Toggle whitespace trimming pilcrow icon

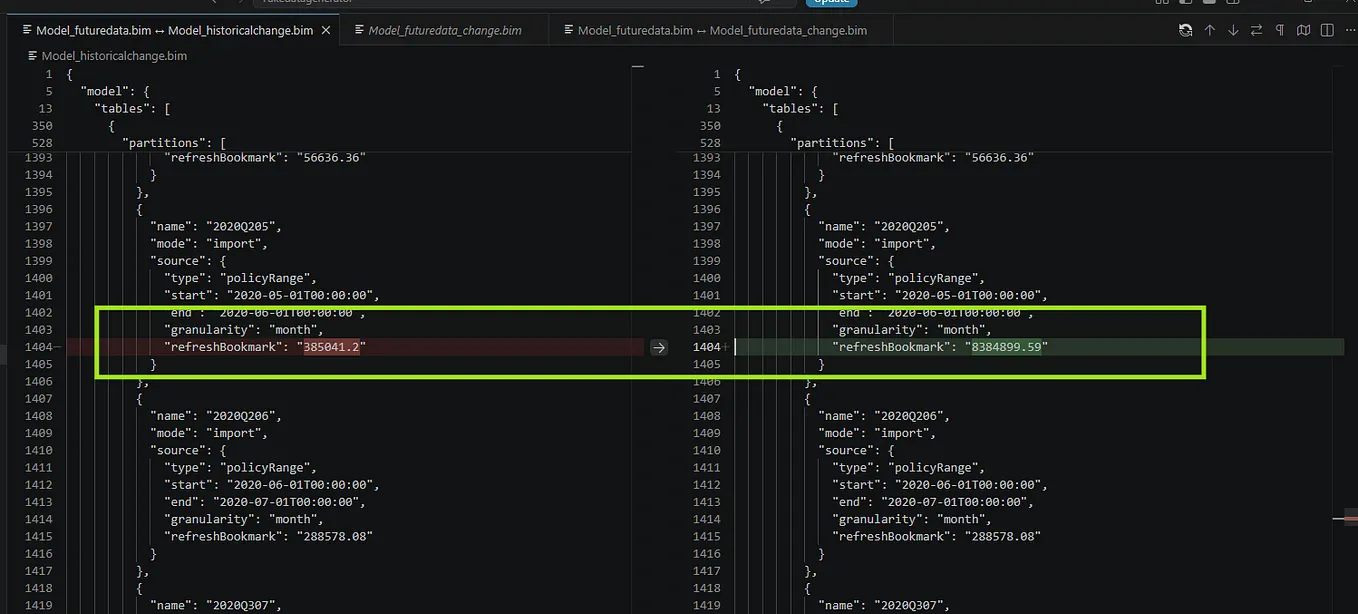[1280, 30]
